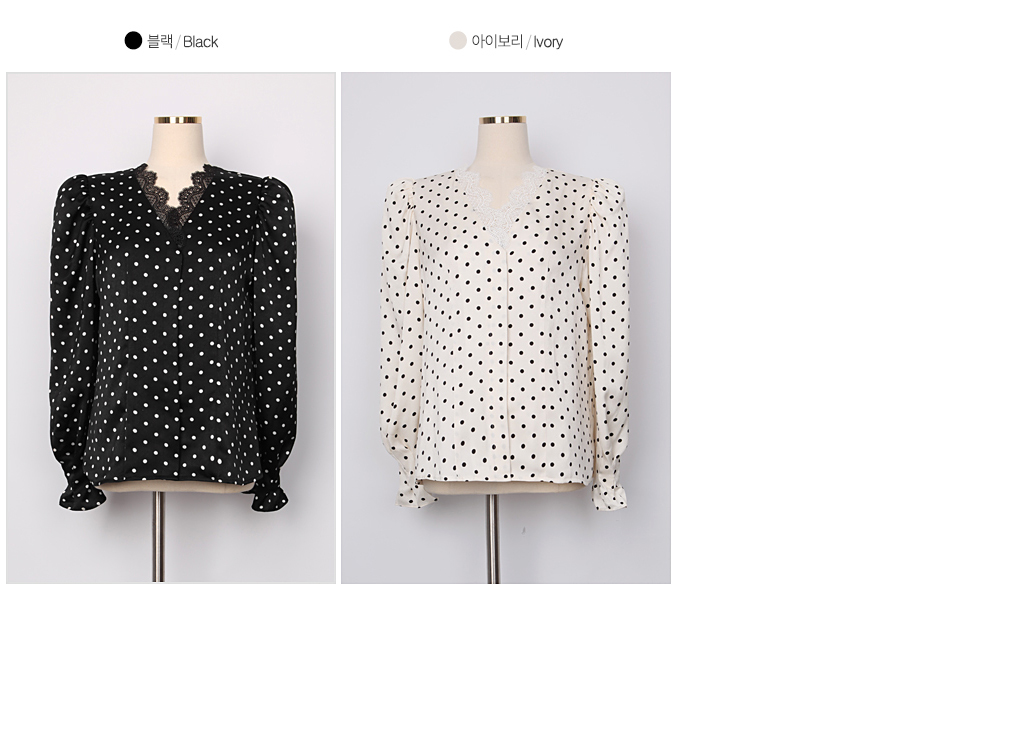Viewport: 1010px width, 735px height.
Task: Click metal stand pole below black blouse
Action: pos(158,536)
